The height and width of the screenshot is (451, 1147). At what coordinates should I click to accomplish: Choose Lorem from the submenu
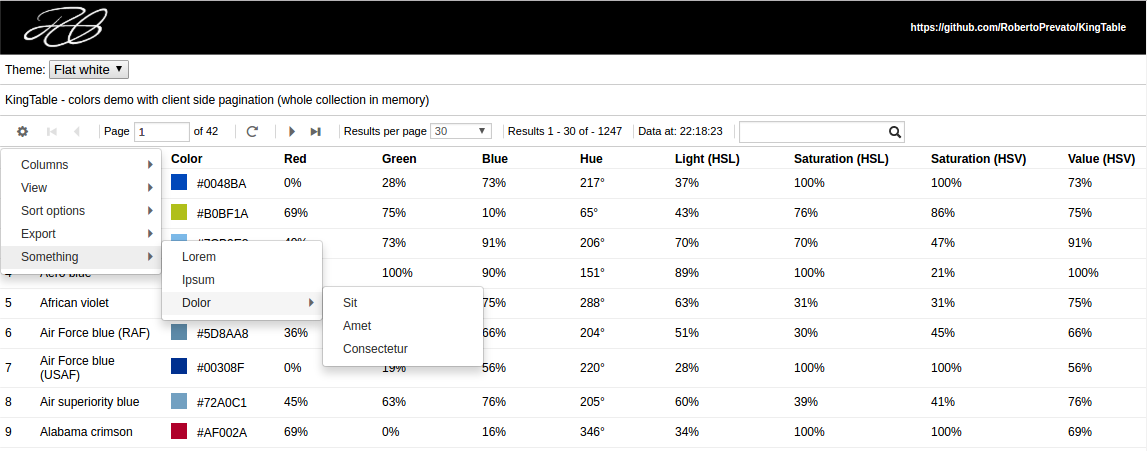[199, 257]
